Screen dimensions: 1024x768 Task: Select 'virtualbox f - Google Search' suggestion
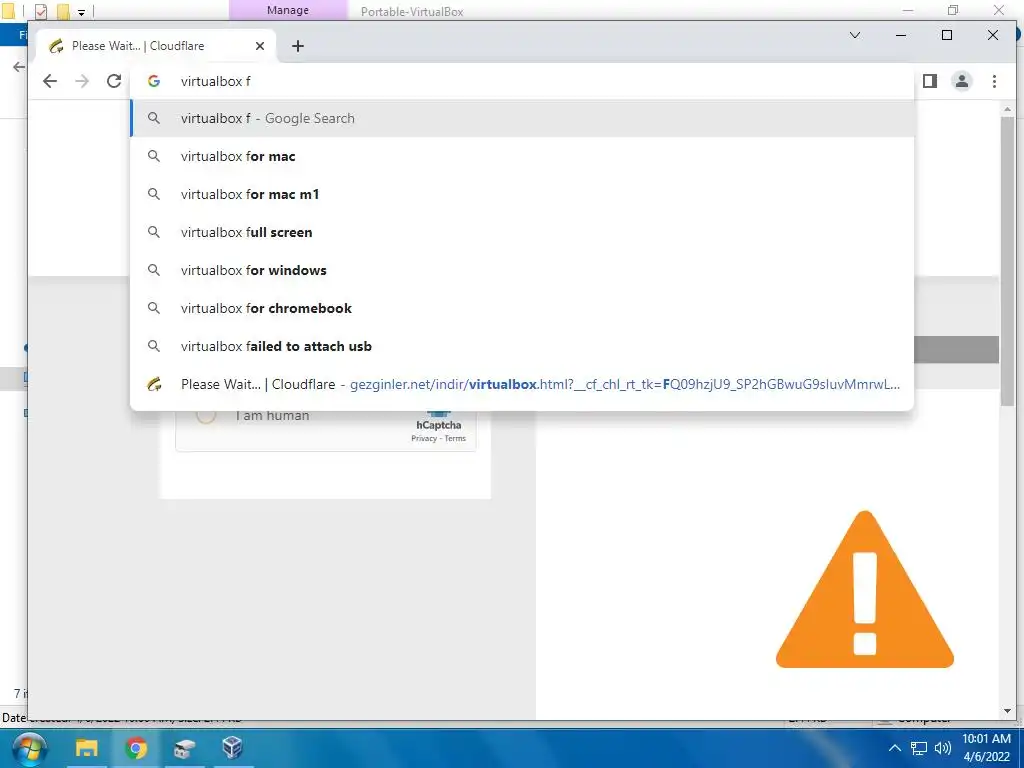click(522, 118)
